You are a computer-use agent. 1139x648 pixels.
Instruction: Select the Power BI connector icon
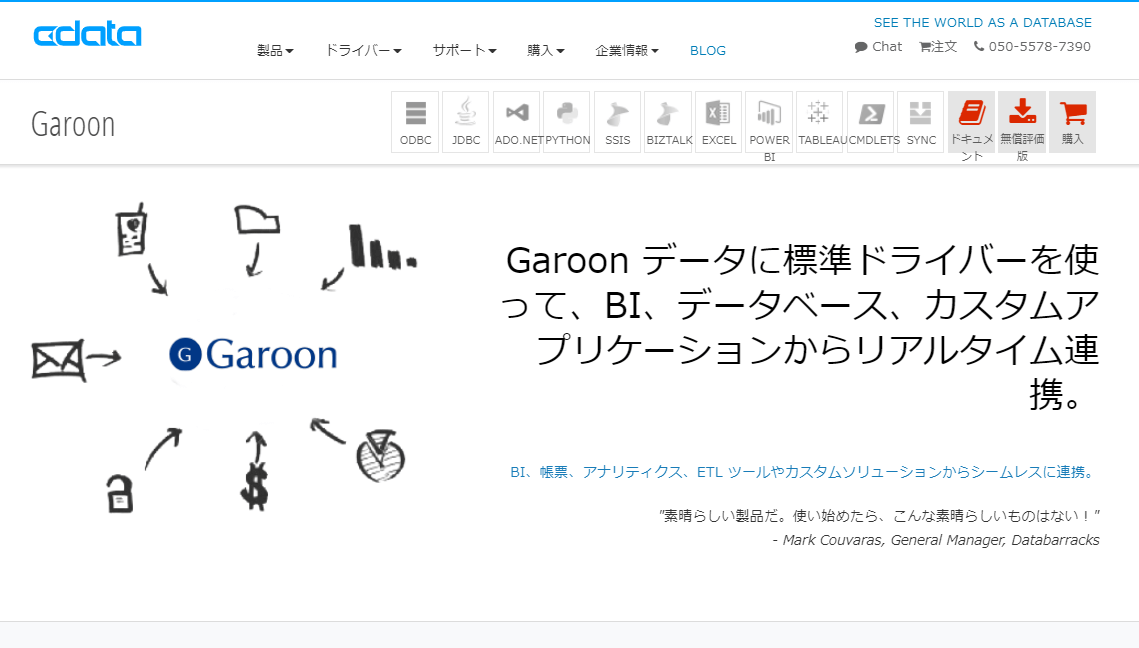(x=769, y=122)
